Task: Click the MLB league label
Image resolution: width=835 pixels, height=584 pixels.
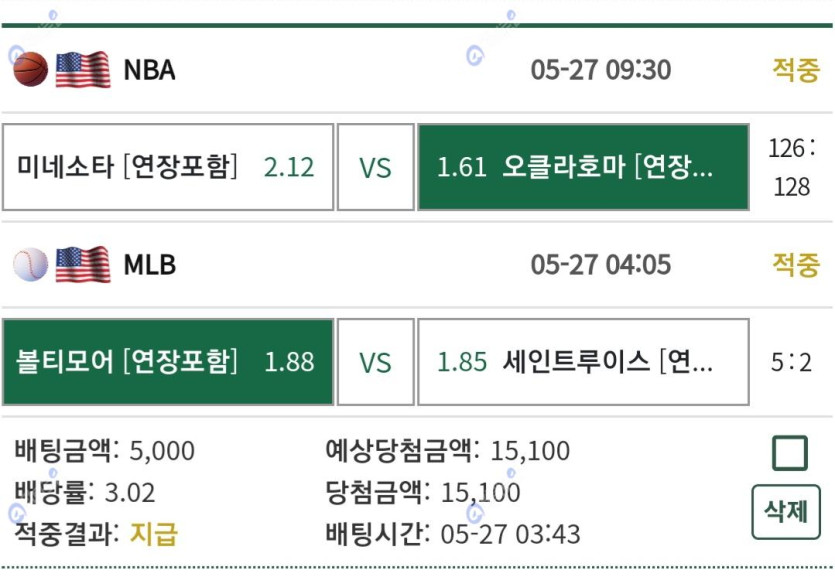Action: pyautogui.click(x=150, y=265)
